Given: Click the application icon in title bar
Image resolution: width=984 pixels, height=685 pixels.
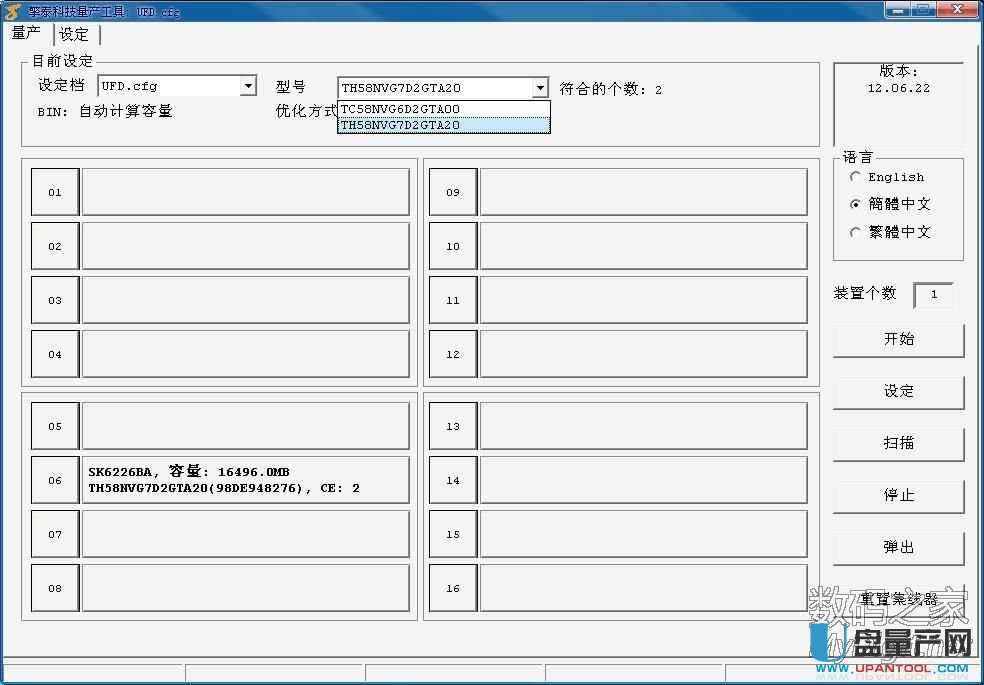Looking at the screenshot, I should point(13,11).
